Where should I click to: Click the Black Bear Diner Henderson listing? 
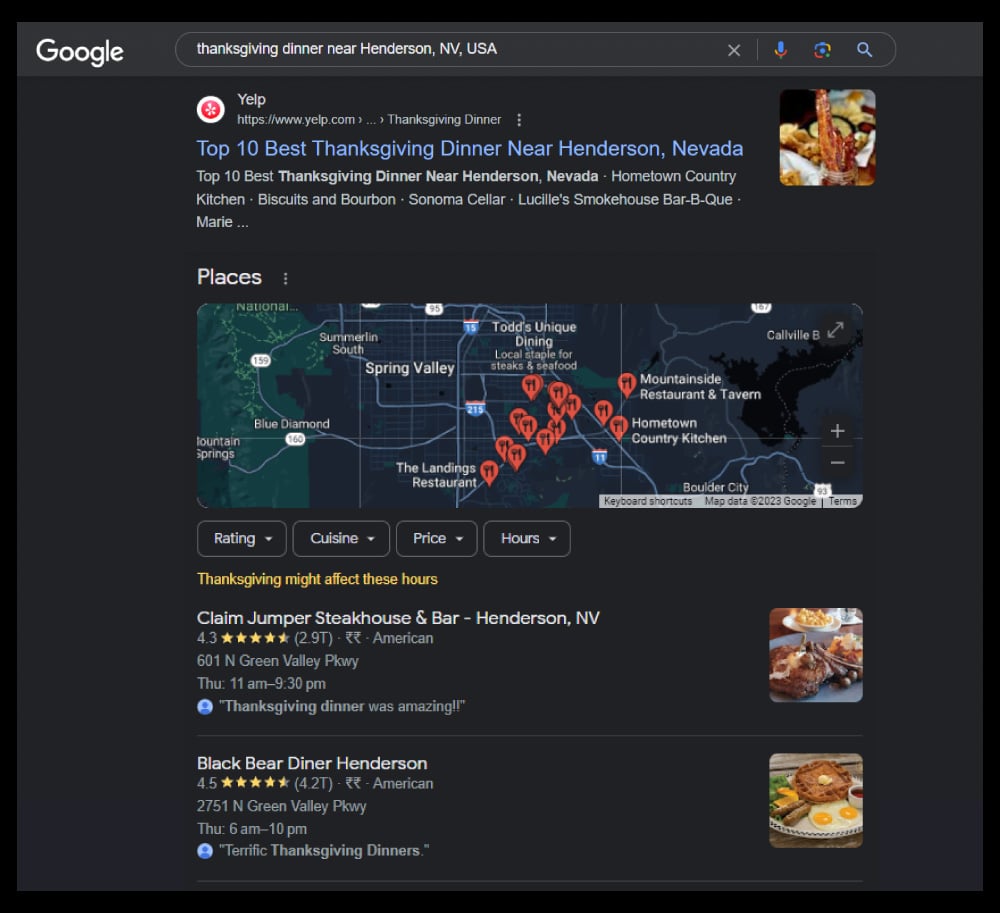[311, 762]
